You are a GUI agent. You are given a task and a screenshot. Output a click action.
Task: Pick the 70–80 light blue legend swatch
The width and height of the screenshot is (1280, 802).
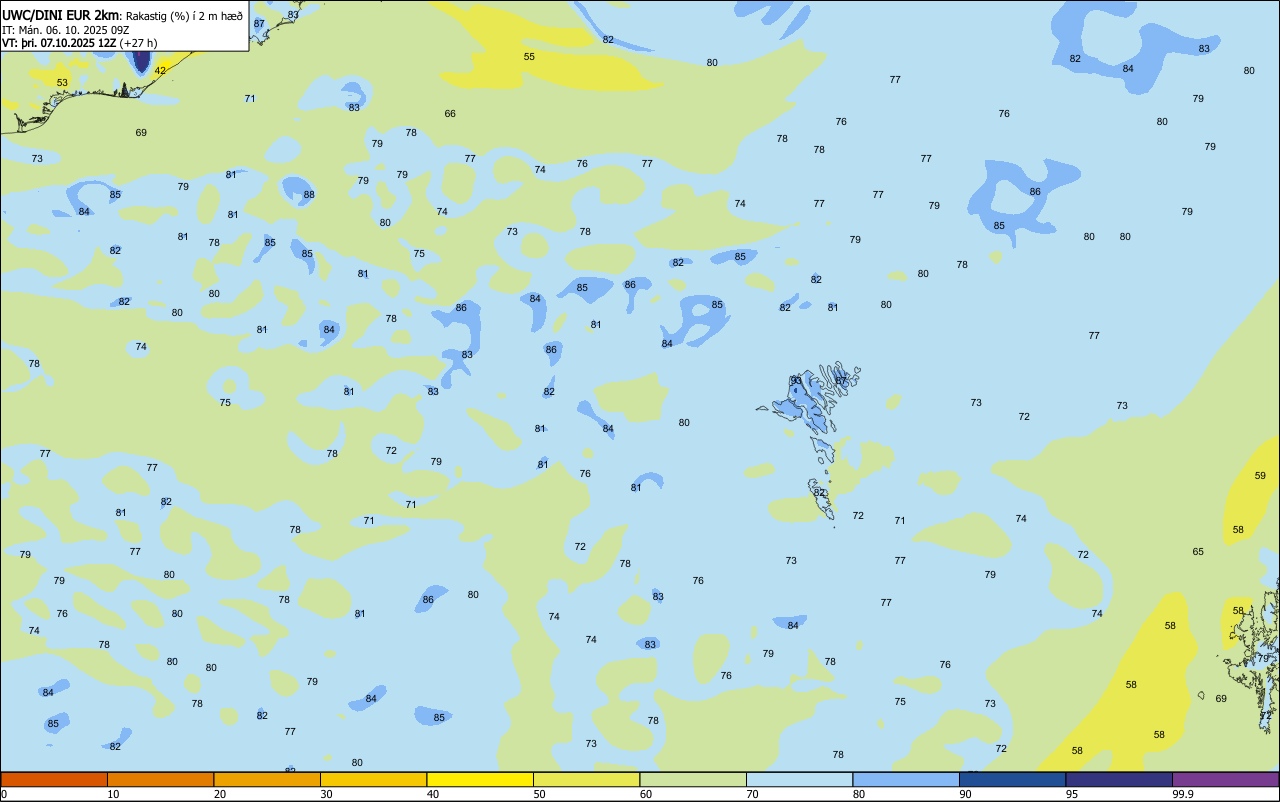coord(799,779)
